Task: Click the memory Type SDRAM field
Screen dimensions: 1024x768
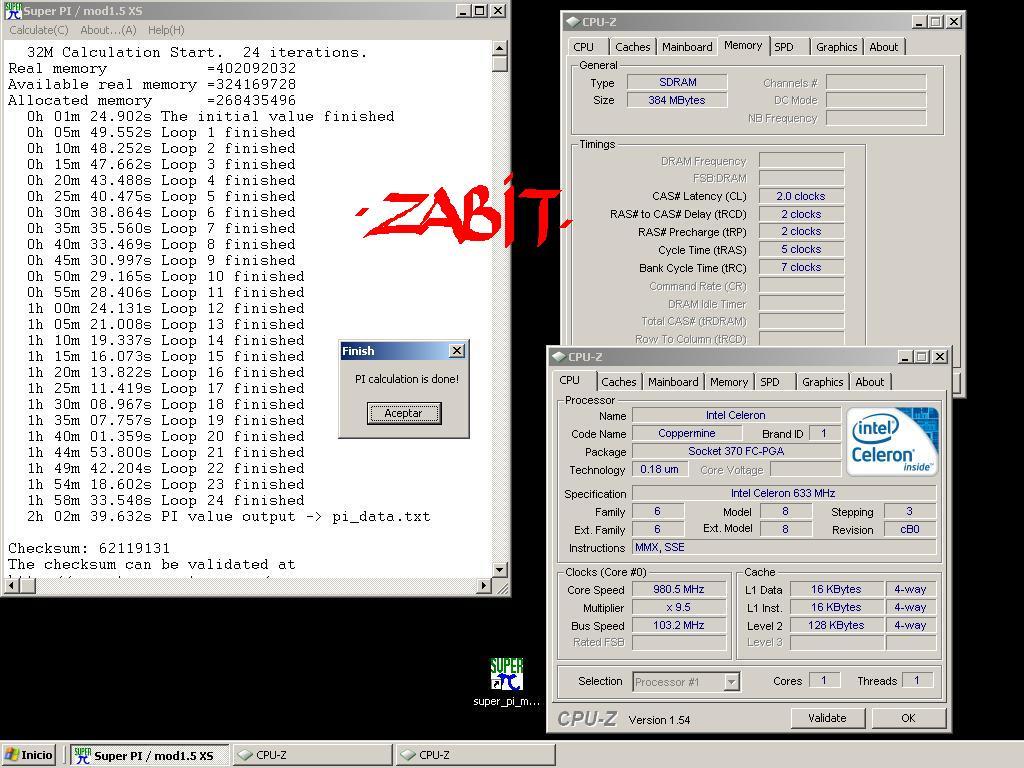Action: pos(677,82)
